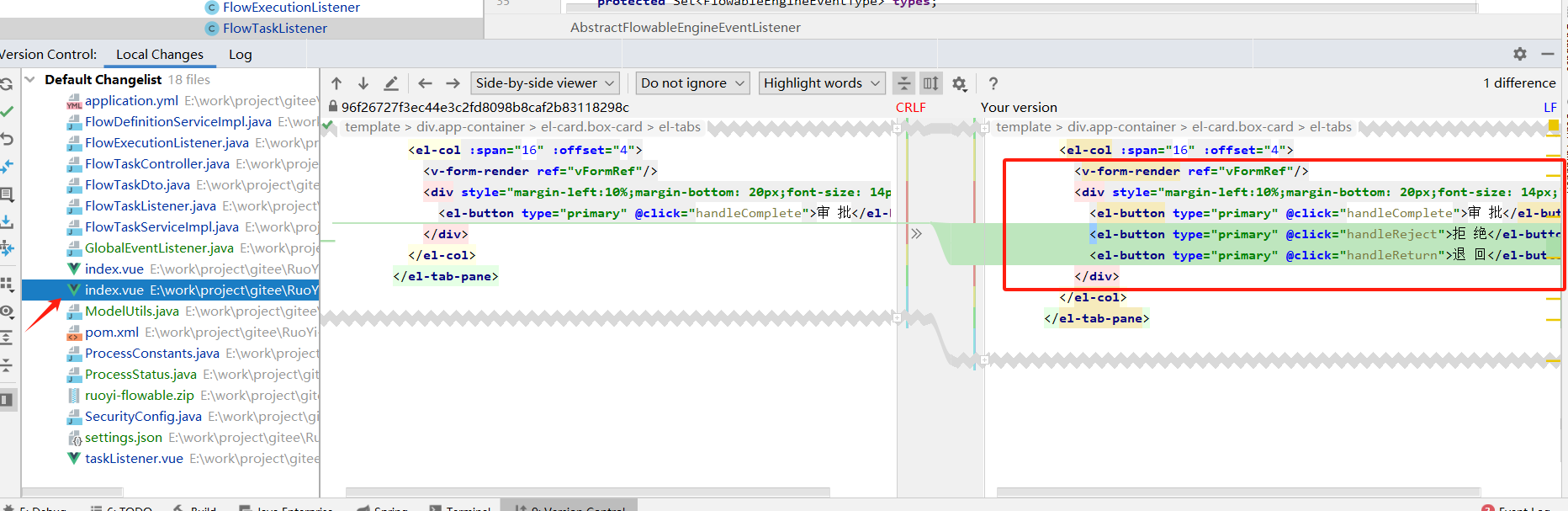The image size is (1568, 511).
Task: Hide Version Control panel minimize icon
Action: 1548,54
